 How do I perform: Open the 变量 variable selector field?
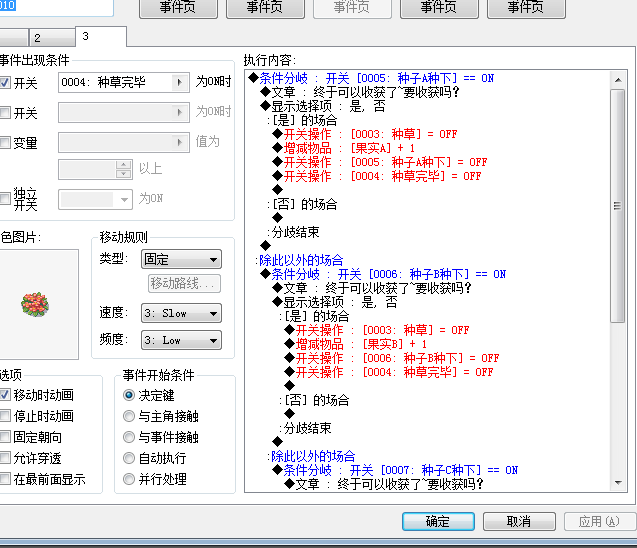124,142
